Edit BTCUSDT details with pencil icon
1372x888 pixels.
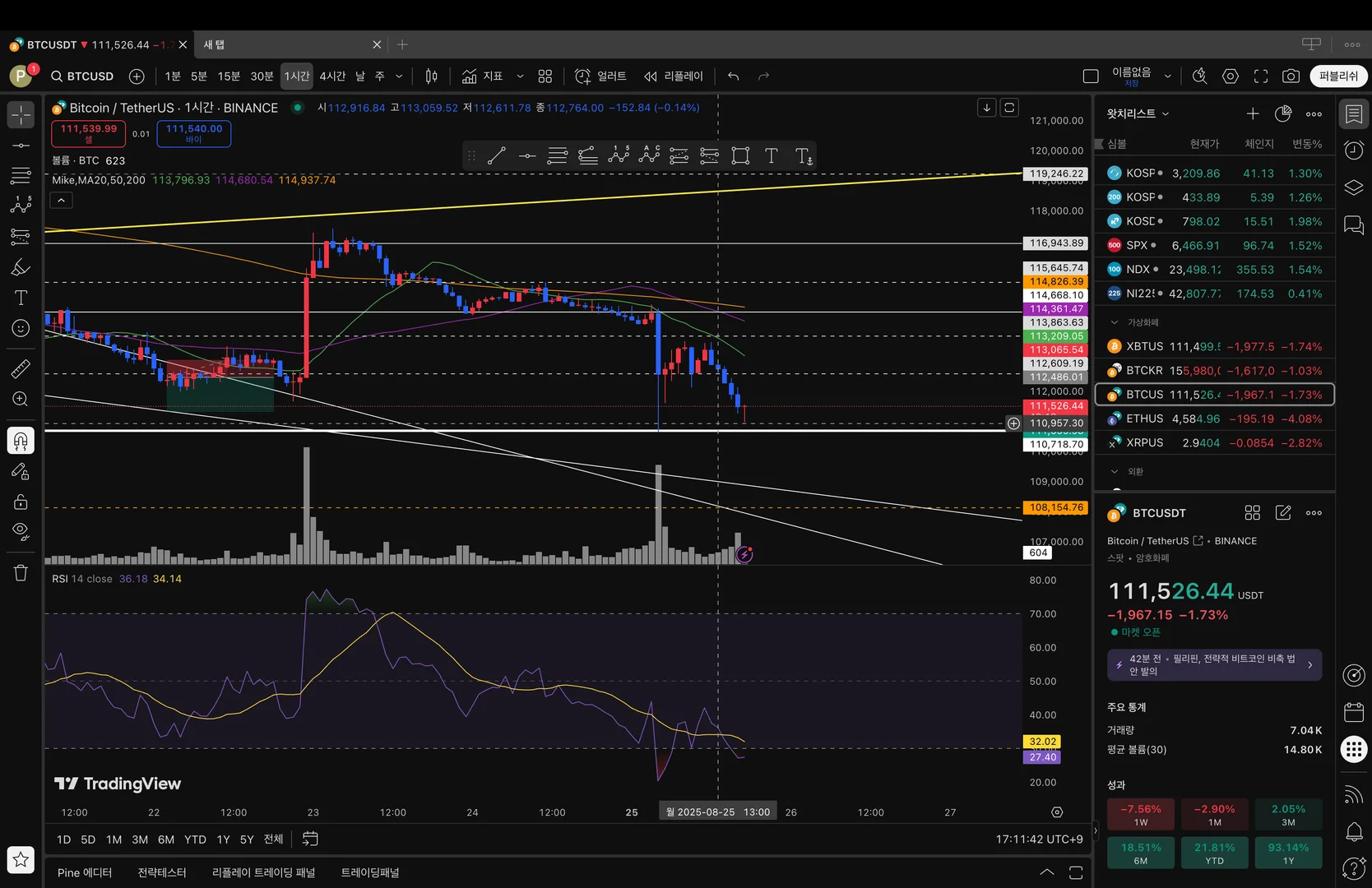1283,513
